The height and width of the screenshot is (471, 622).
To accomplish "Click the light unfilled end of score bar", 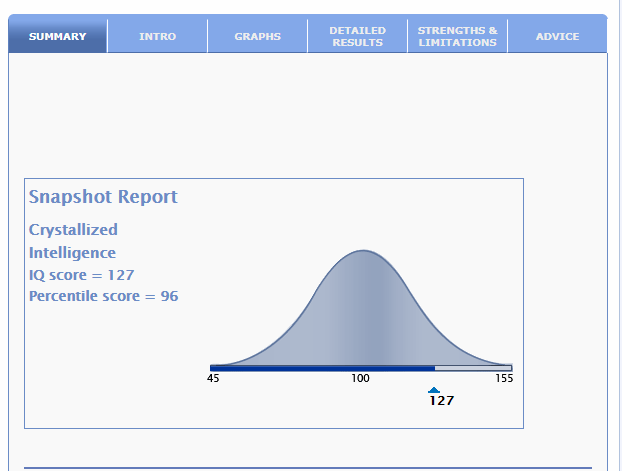I will click(473, 368).
